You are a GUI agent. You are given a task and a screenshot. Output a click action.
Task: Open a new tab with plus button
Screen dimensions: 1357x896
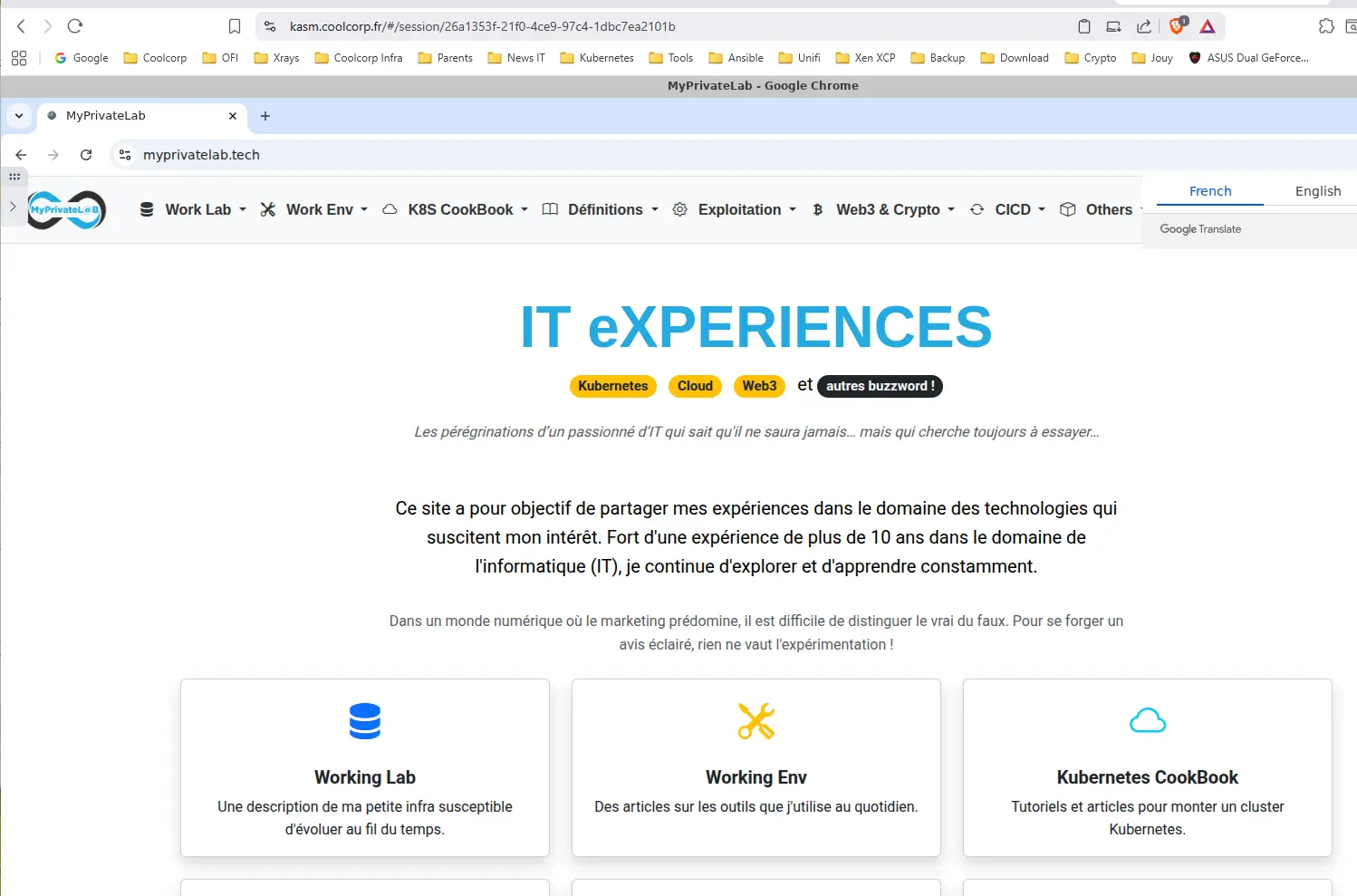[x=265, y=116]
